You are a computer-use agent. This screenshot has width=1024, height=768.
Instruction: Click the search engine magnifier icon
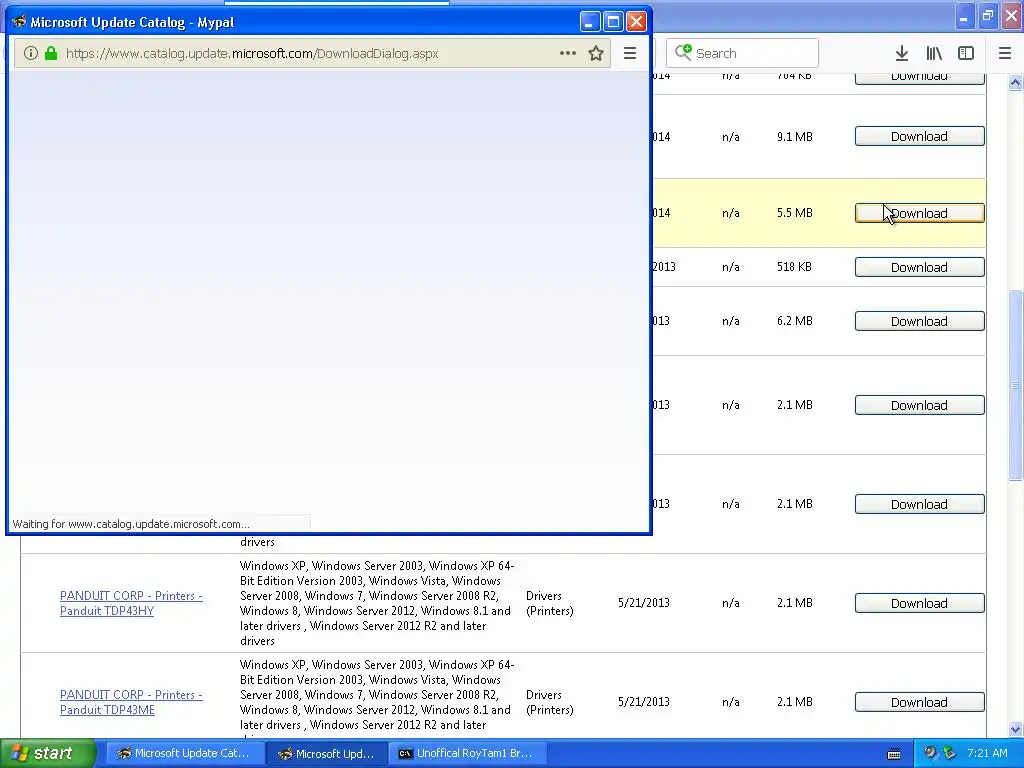[x=682, y=53]
